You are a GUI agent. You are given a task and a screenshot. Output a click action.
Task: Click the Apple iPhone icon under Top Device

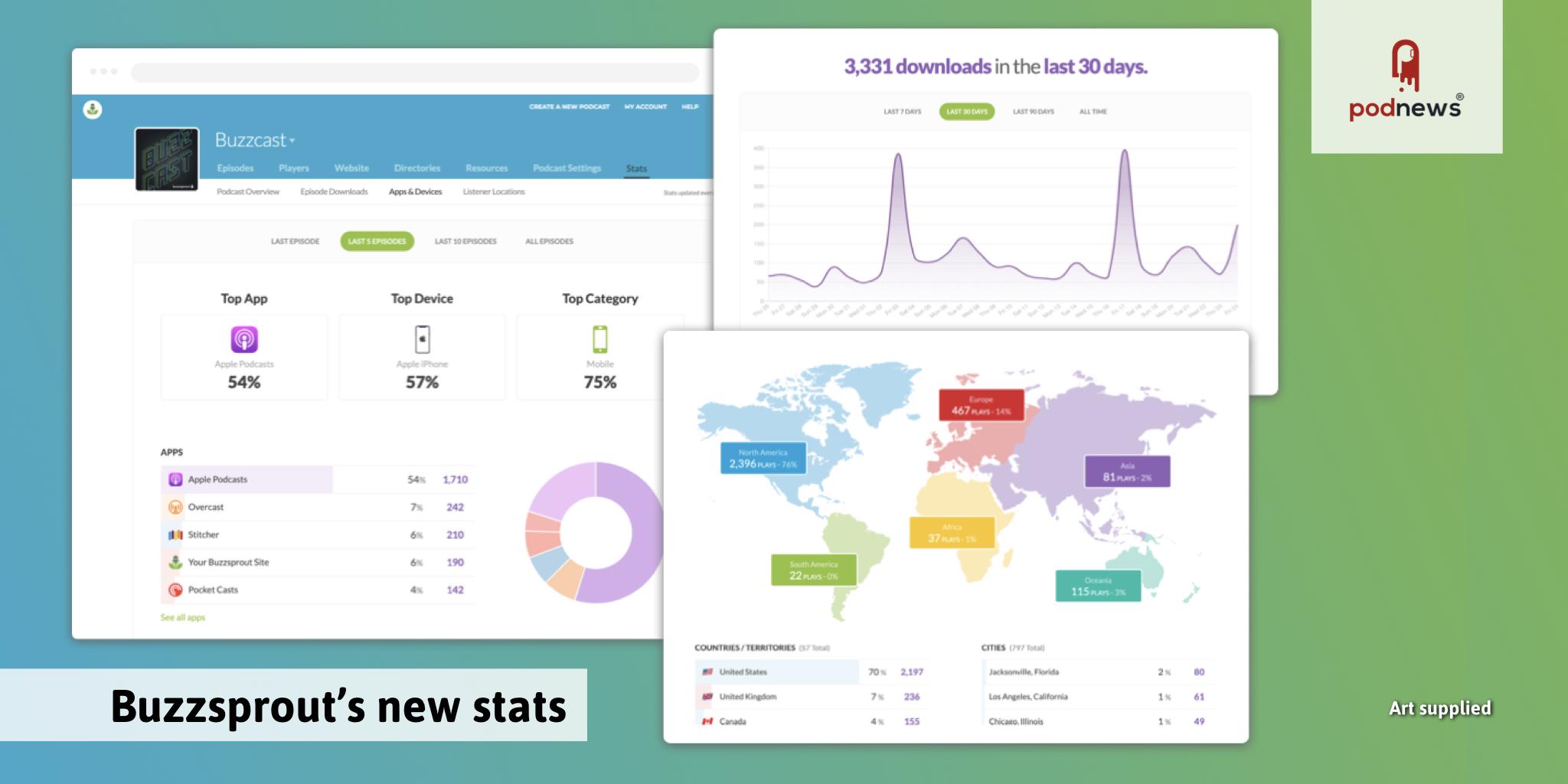pyautogui.click(x=422, y=337)
